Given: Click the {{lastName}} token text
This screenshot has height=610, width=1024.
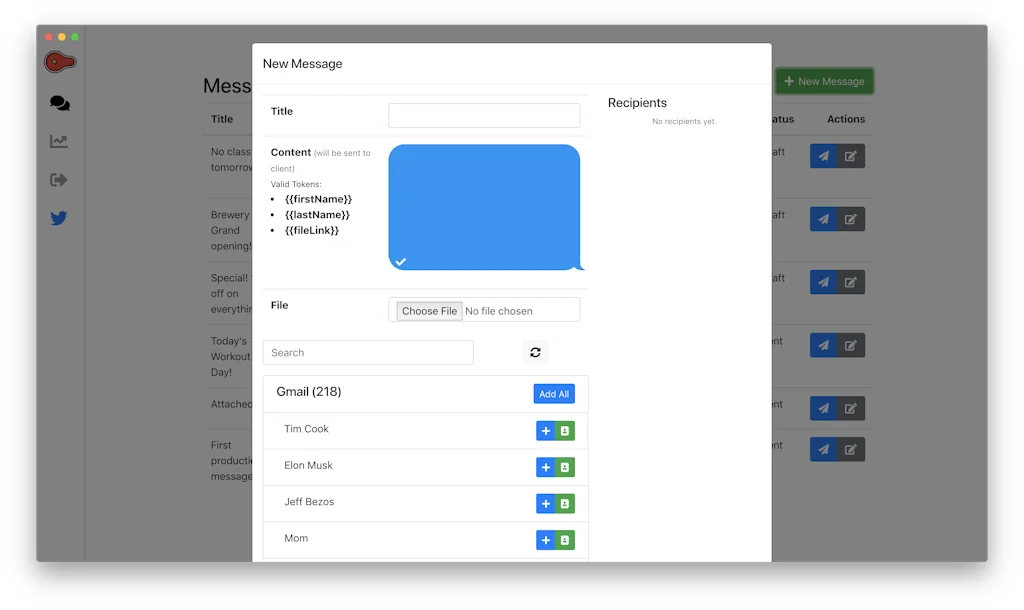Looking at the screenshot, I should tap(317, 215).
